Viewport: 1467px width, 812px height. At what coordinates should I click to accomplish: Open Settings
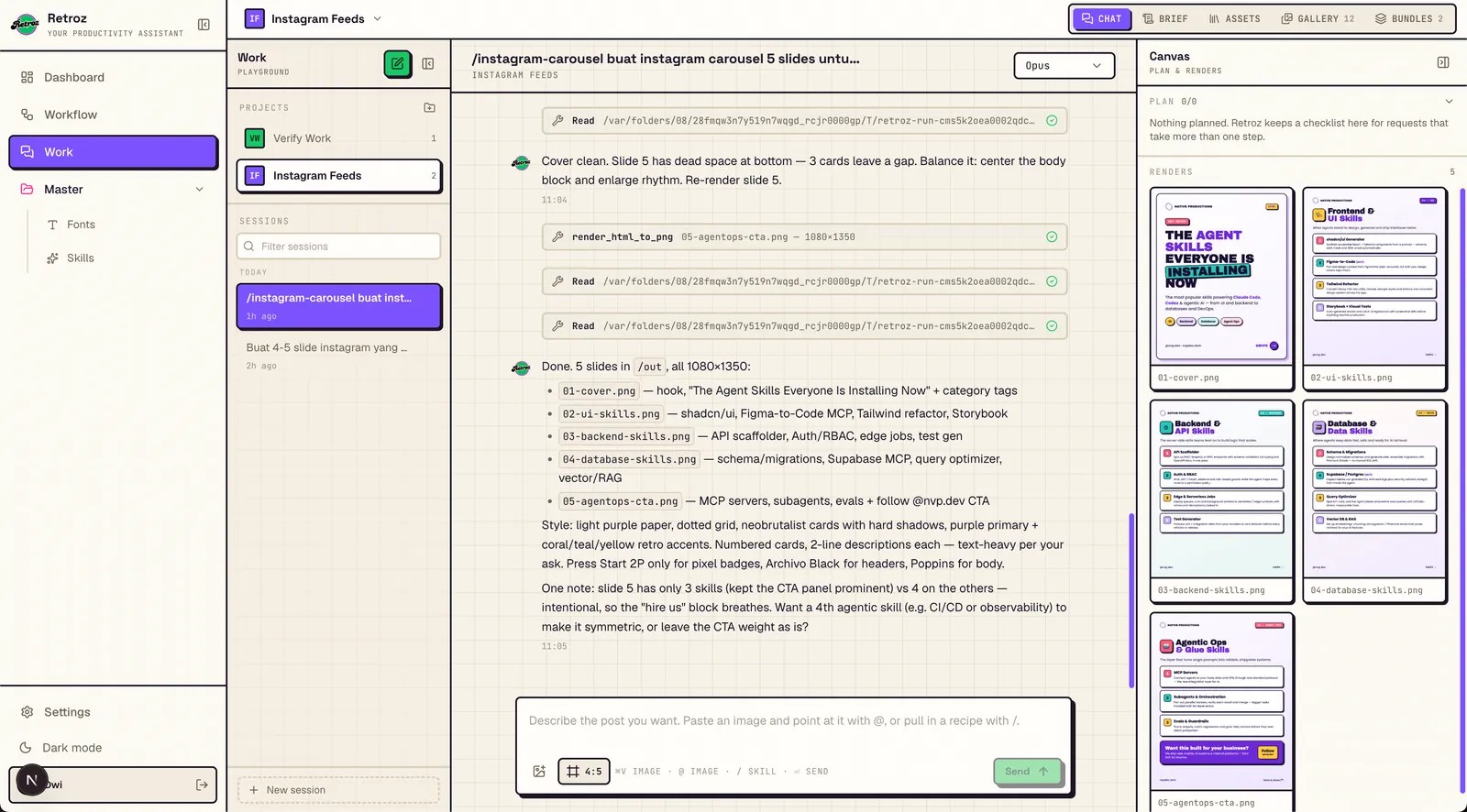[x=114, y=712]
